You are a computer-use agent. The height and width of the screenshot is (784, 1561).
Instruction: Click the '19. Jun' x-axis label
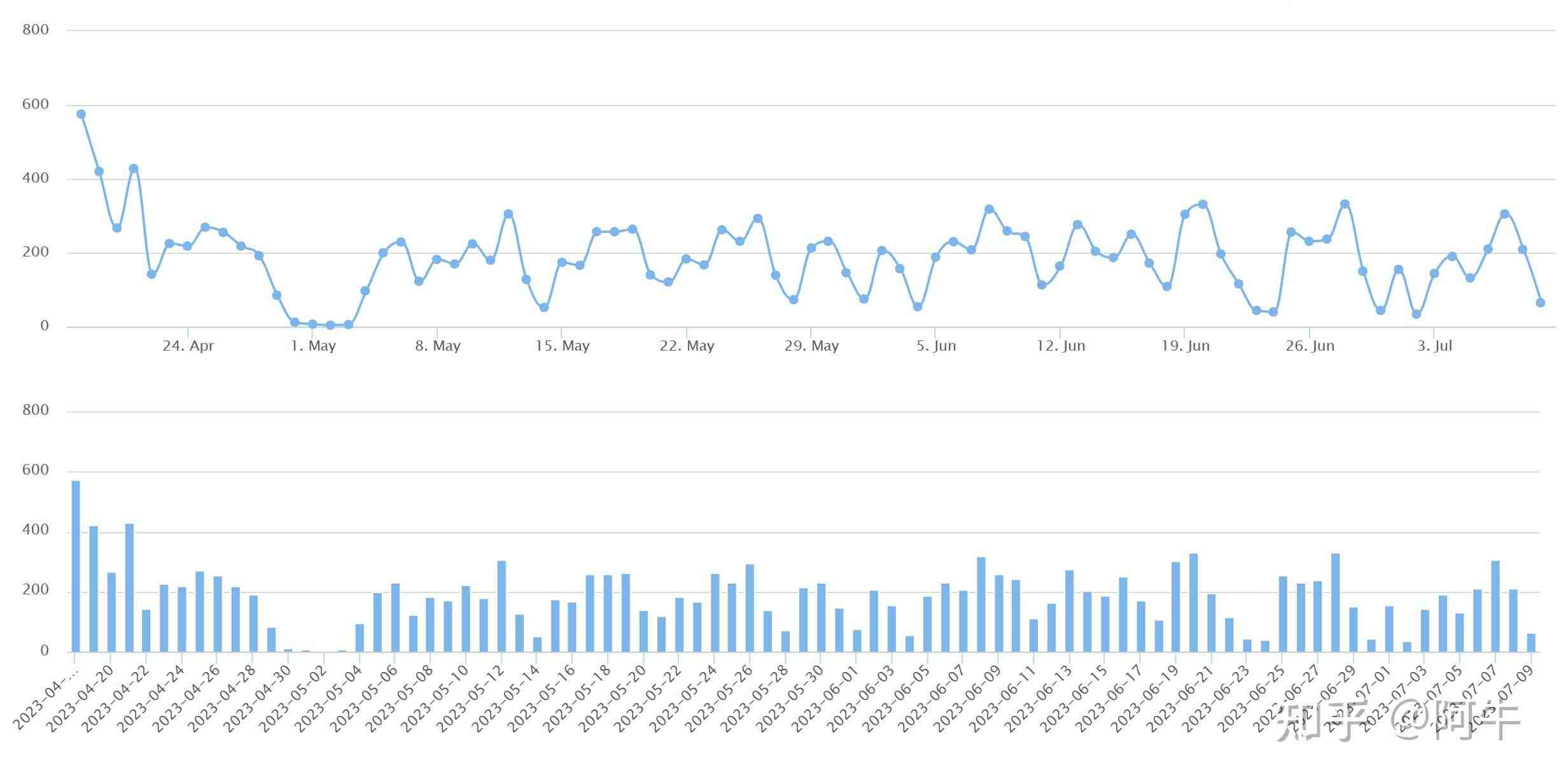[1185, 346]
